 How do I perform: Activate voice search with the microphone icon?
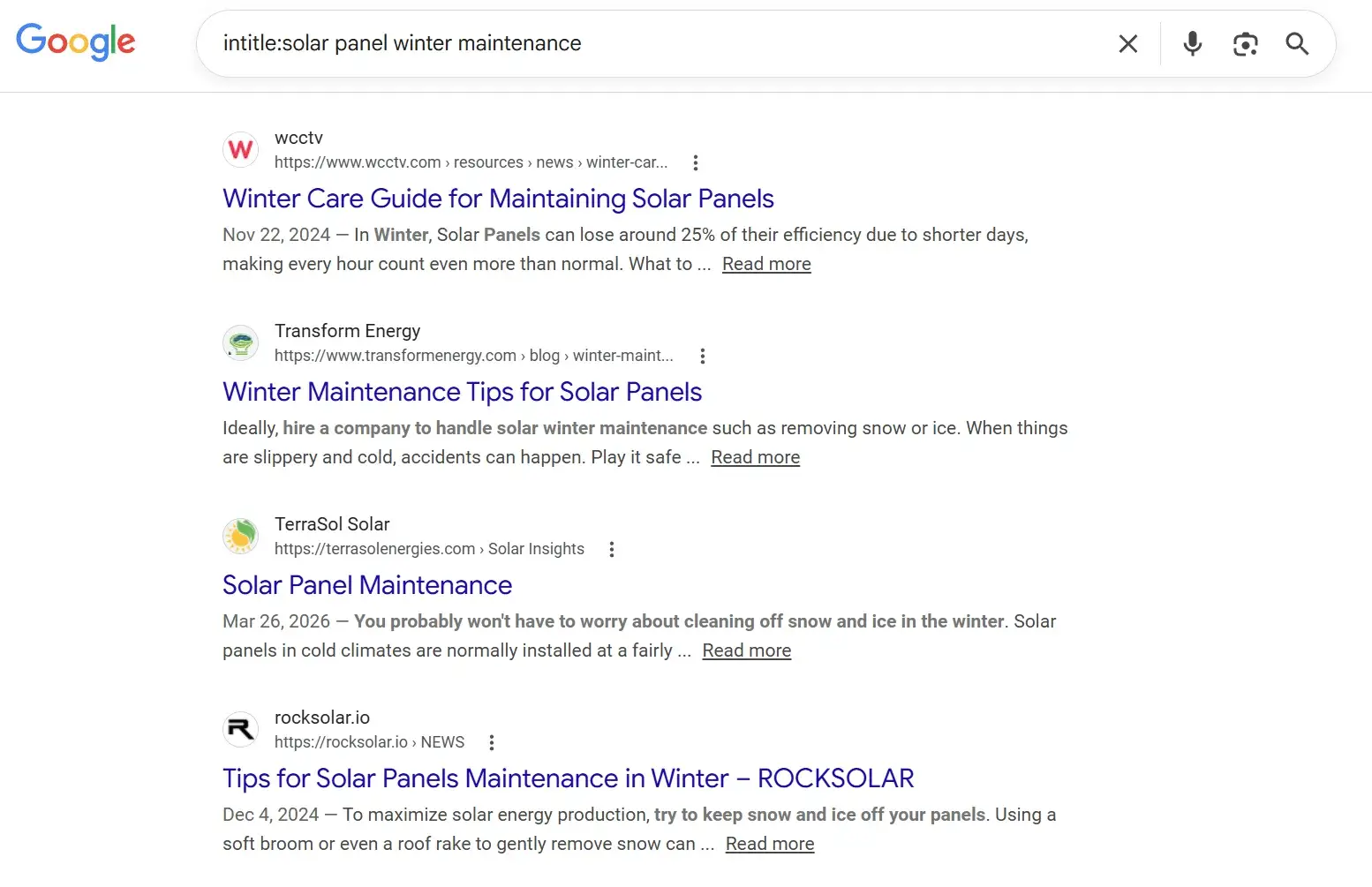pos(1192,43)
